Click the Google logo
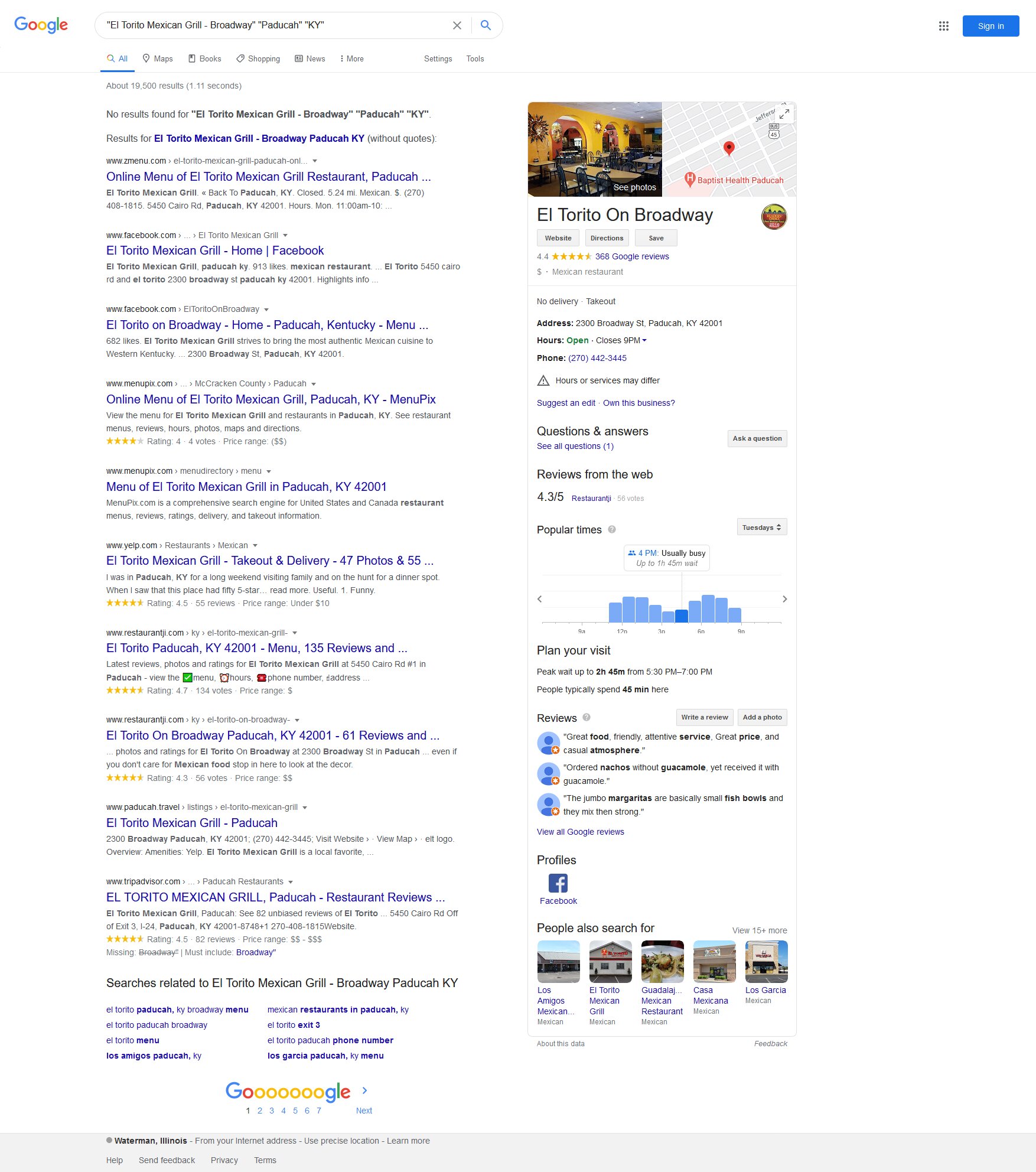Screen dimensions: 1036x1172 [x=41, y=25]
